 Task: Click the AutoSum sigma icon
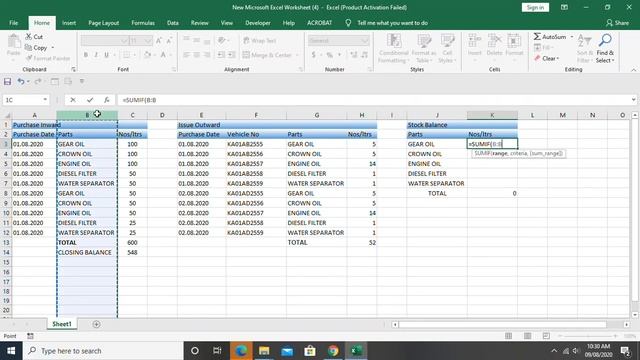[537, 37]
